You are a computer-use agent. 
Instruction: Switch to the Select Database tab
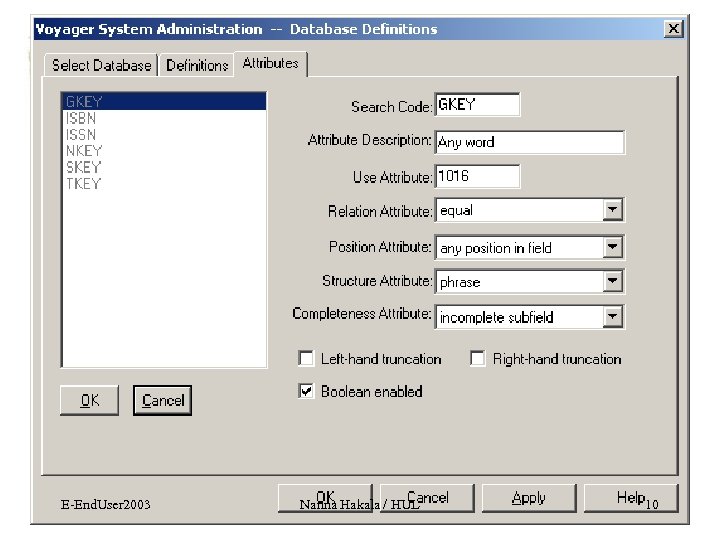(101, 65)
